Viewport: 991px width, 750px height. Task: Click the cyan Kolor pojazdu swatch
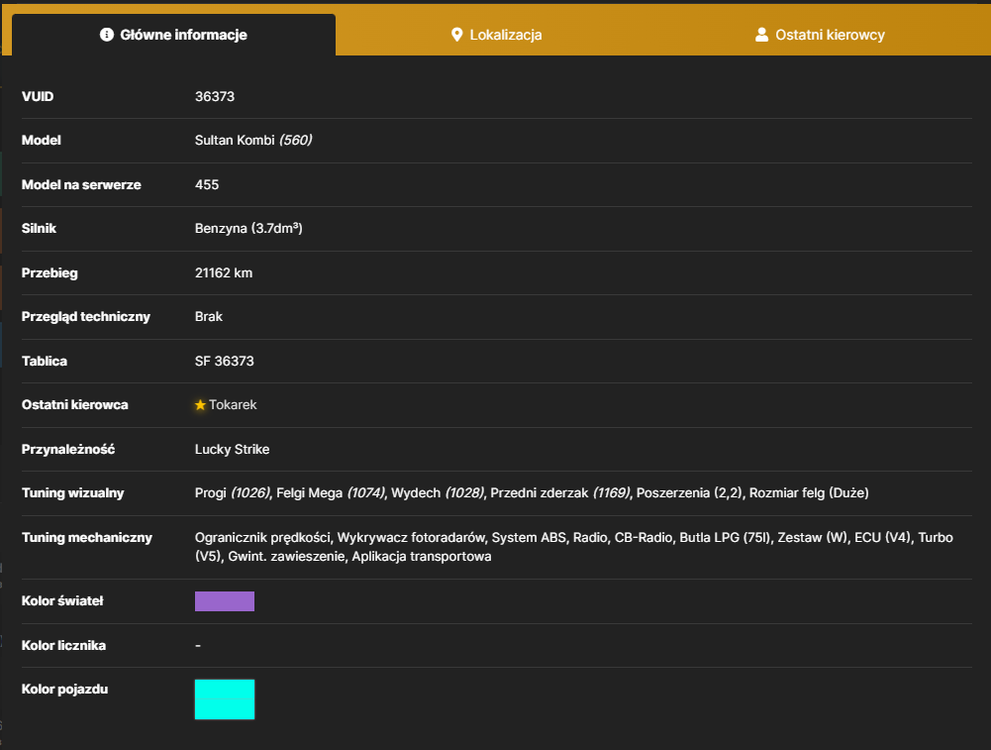tap(224, 699)
